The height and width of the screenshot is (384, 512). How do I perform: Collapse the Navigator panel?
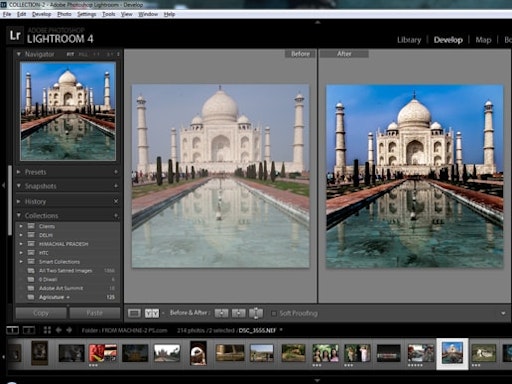pyautogui.click(x=19, y=54)
